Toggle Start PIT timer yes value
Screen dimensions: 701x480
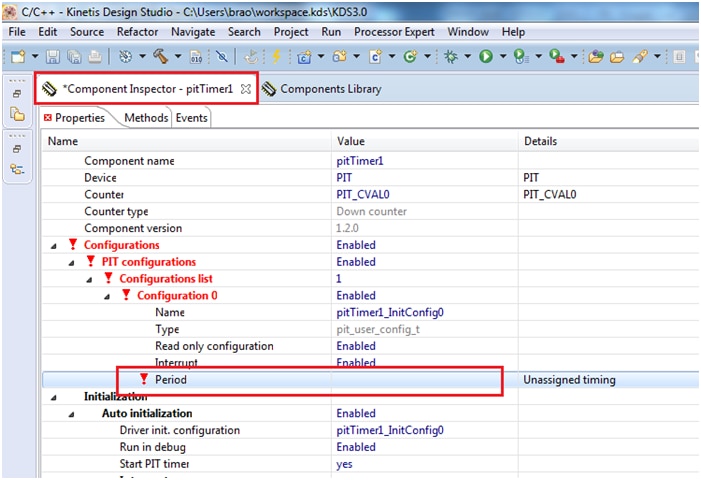pyautogui.click(x=344, y=464)
